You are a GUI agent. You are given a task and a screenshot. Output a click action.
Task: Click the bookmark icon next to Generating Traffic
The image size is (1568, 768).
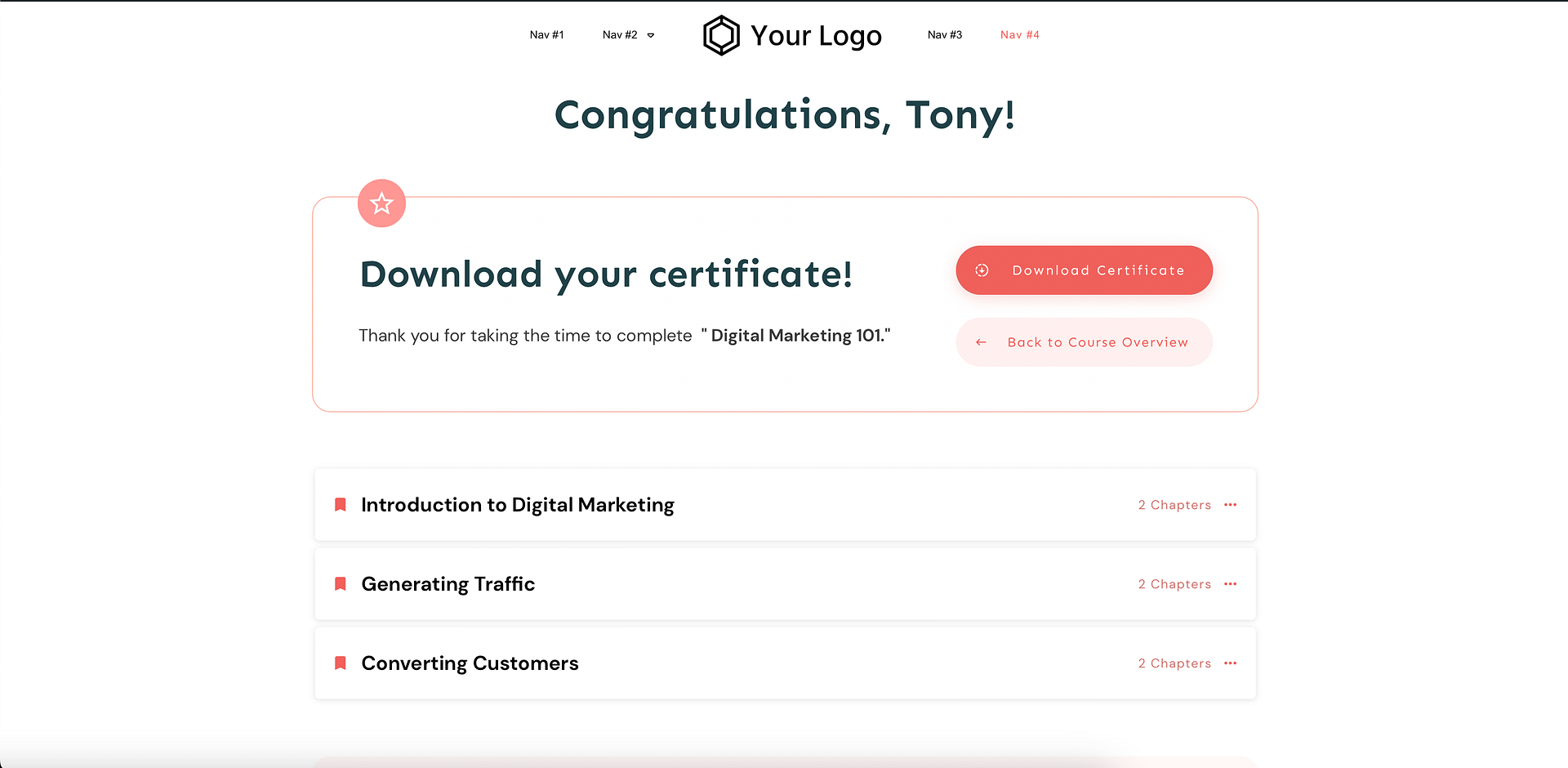coord(340,583)
